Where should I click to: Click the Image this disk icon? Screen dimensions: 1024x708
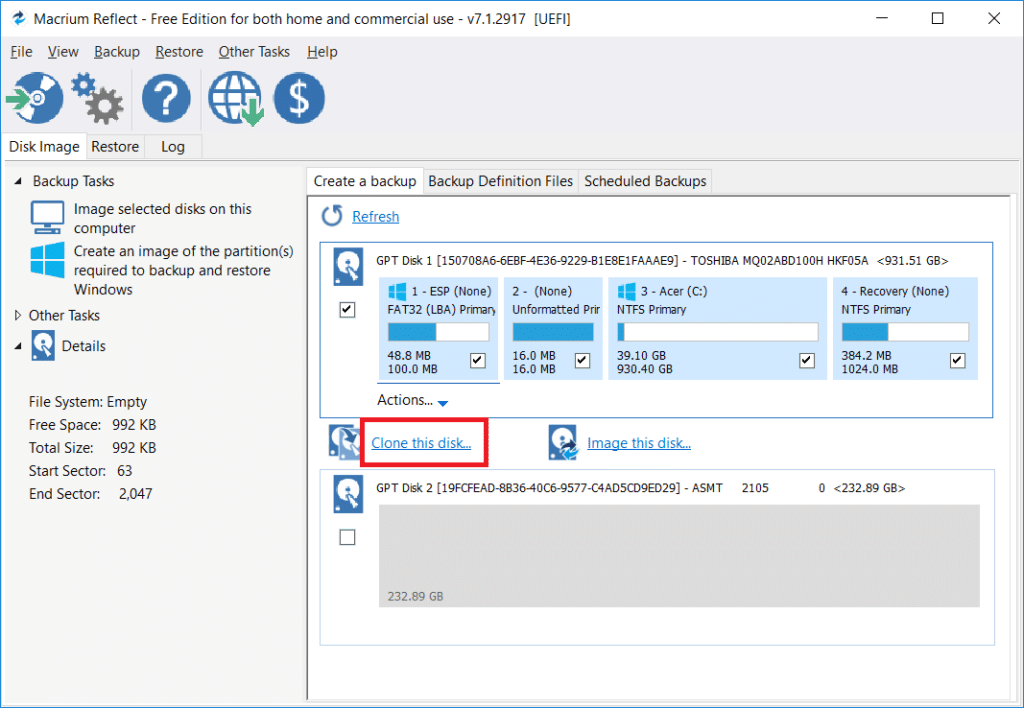click(x=563, y=442)
